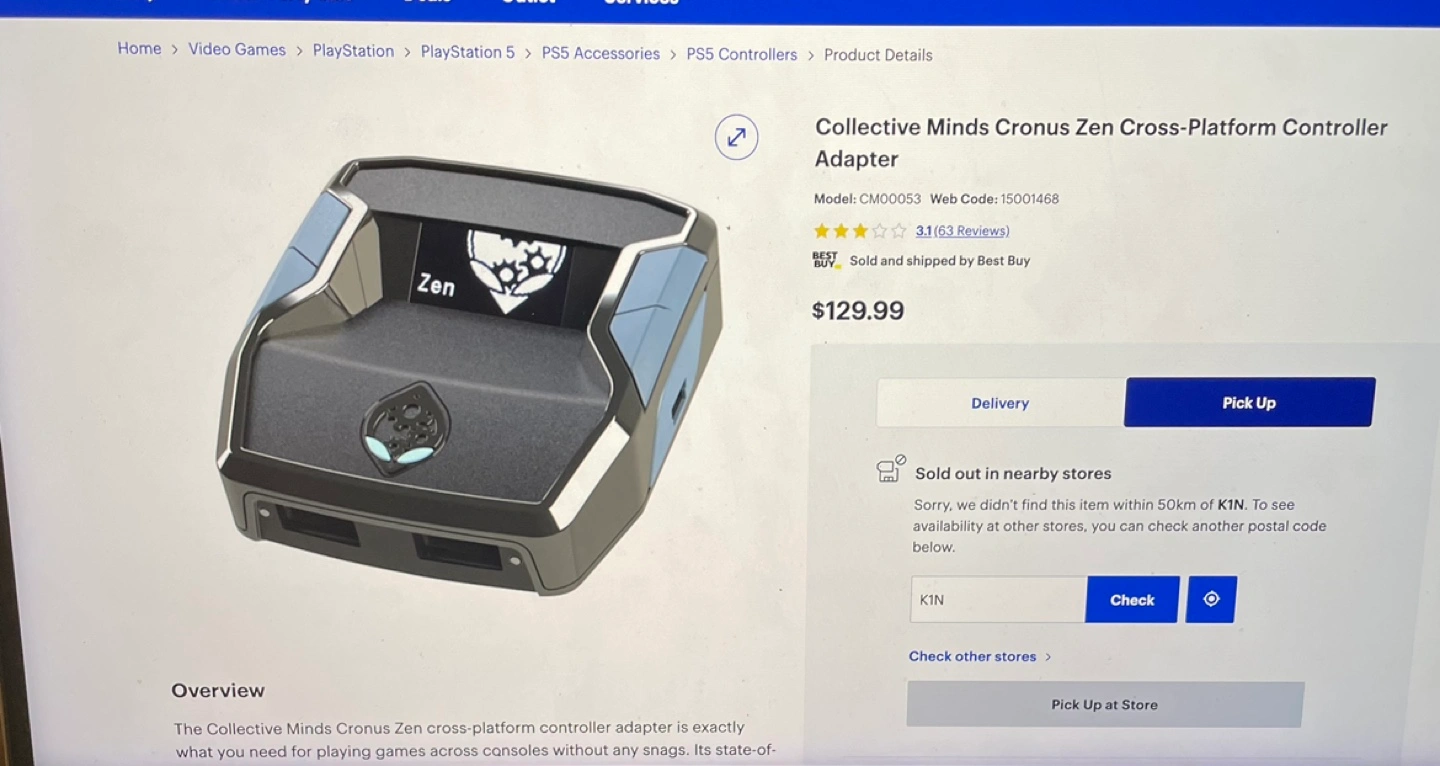
Task: Click the Check postal code button
Action: click(x=1132, y=600)
